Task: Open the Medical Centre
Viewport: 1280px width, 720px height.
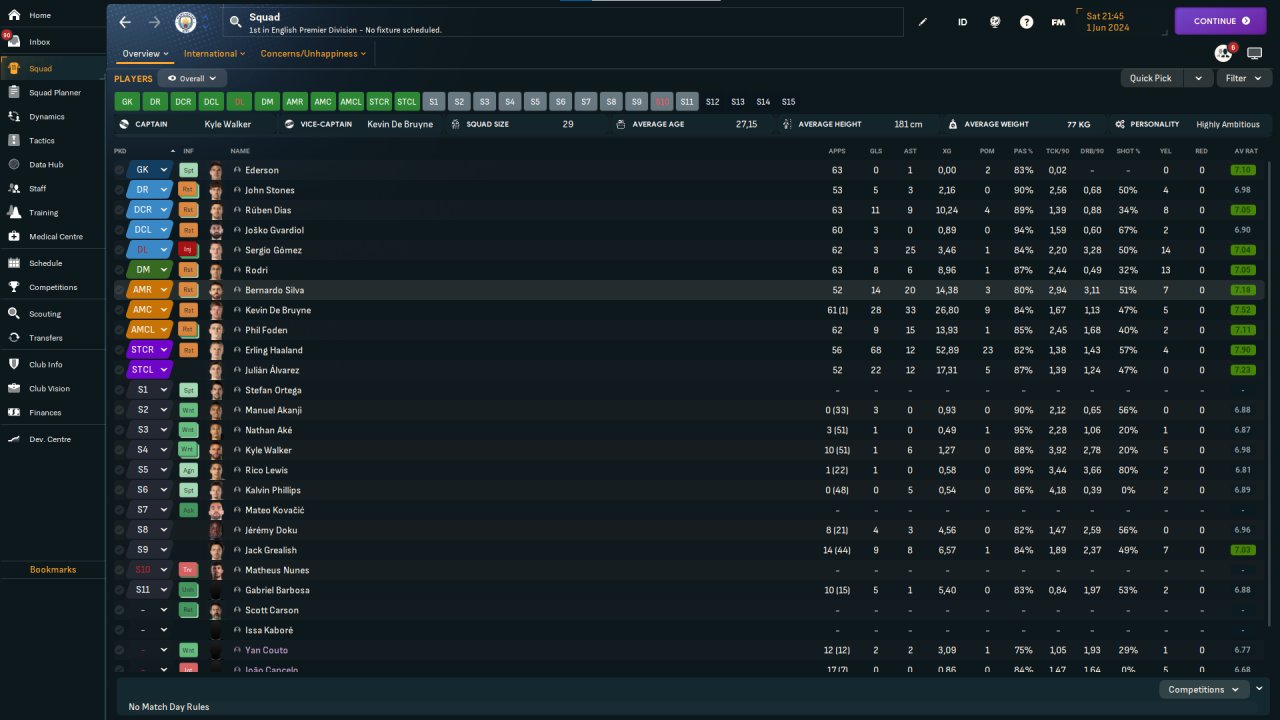Action: (x=56, y=237)
